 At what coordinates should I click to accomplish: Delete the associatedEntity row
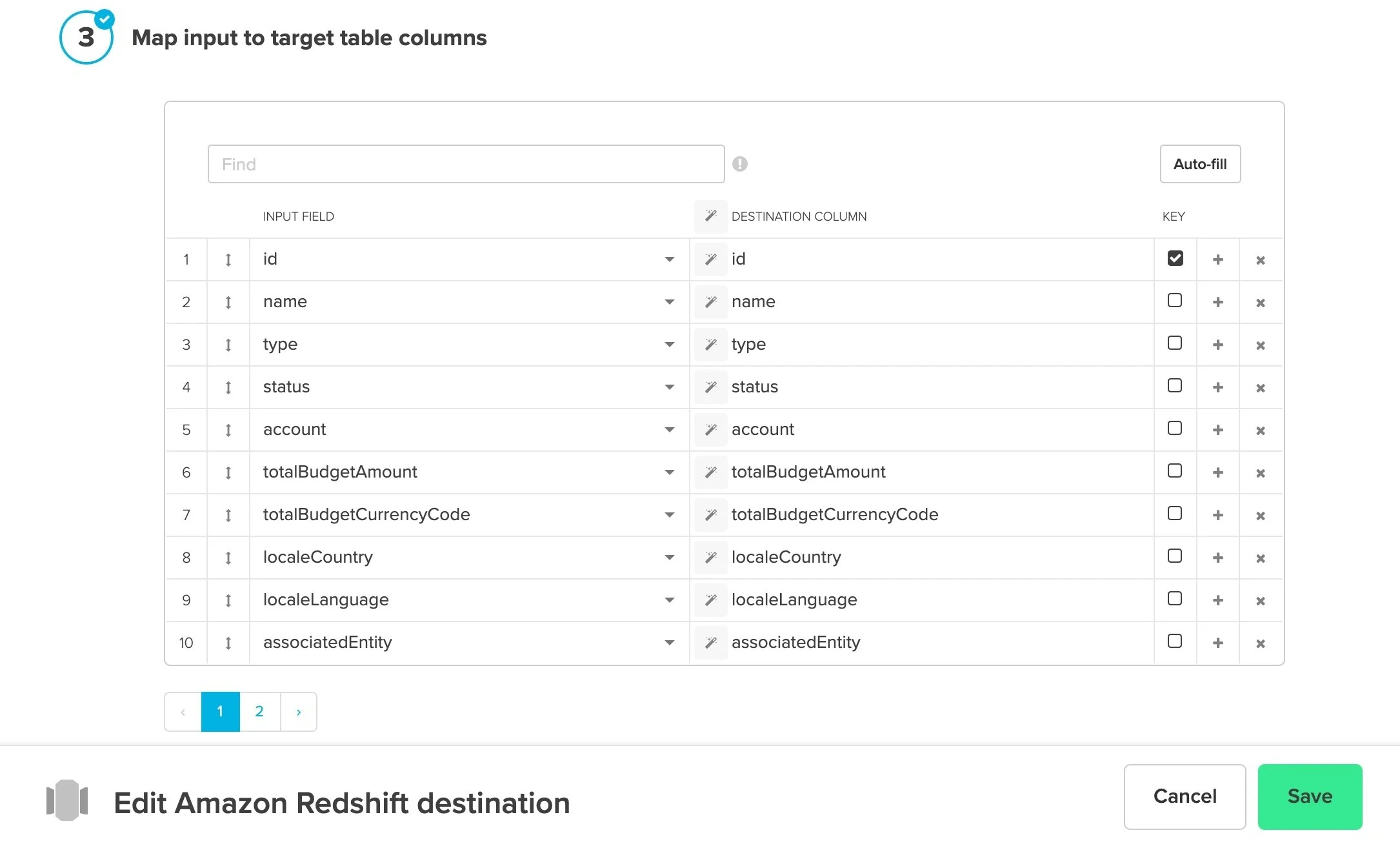(x=1260, y=642)
